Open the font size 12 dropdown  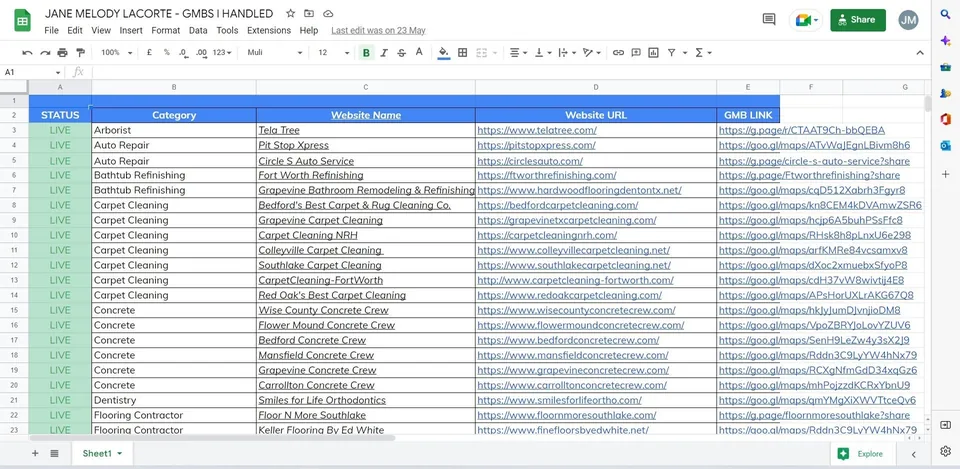click(x=333, y=53)
